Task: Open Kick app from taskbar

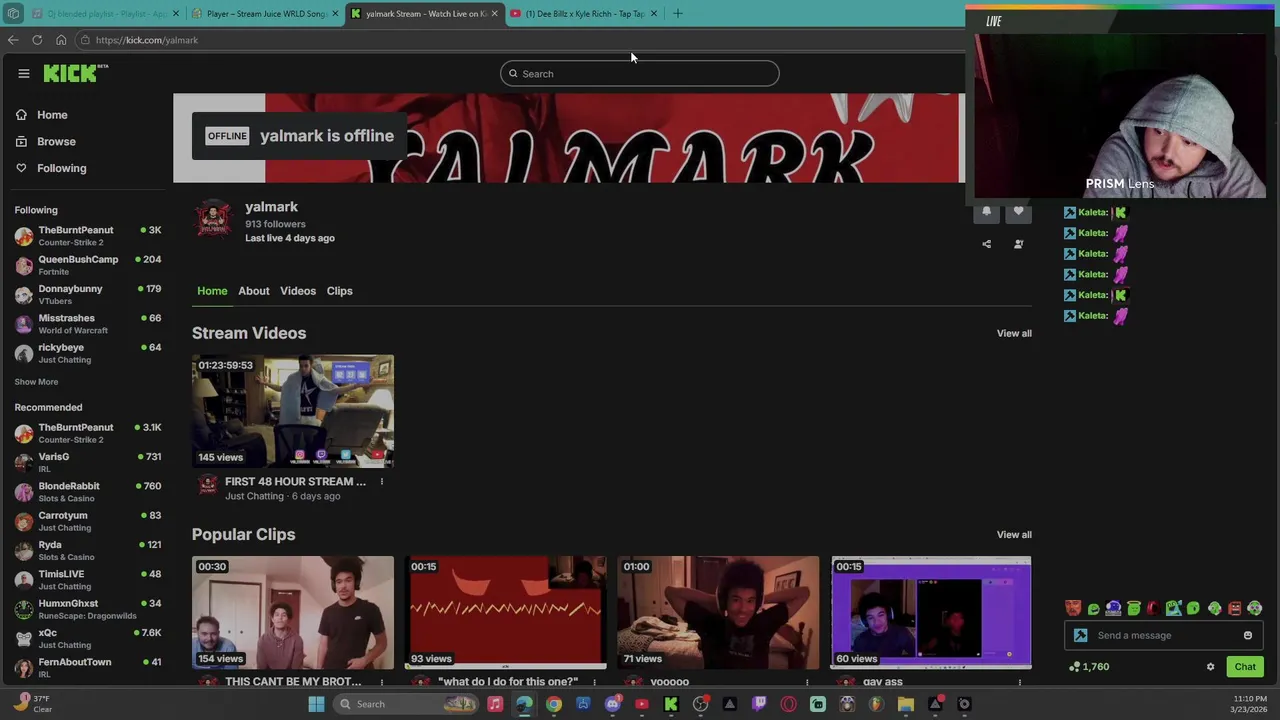Action: point(671,704)
